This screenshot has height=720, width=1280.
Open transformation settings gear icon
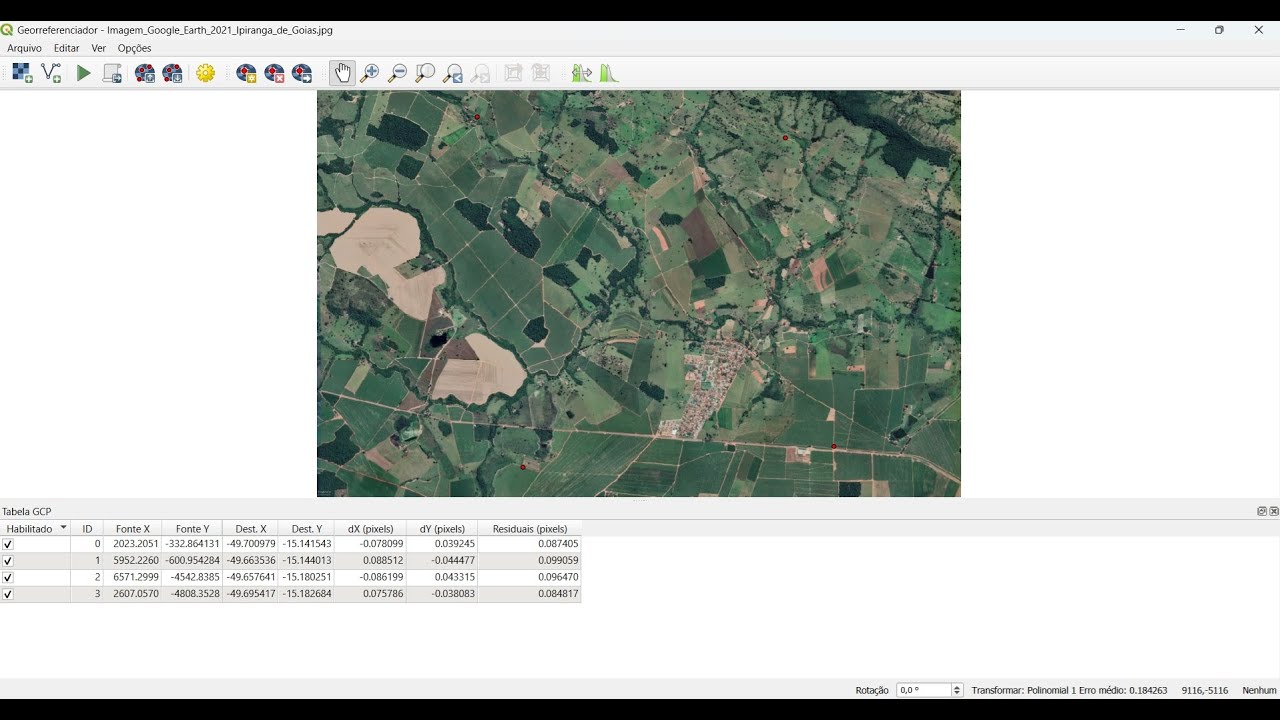point(206,73)
